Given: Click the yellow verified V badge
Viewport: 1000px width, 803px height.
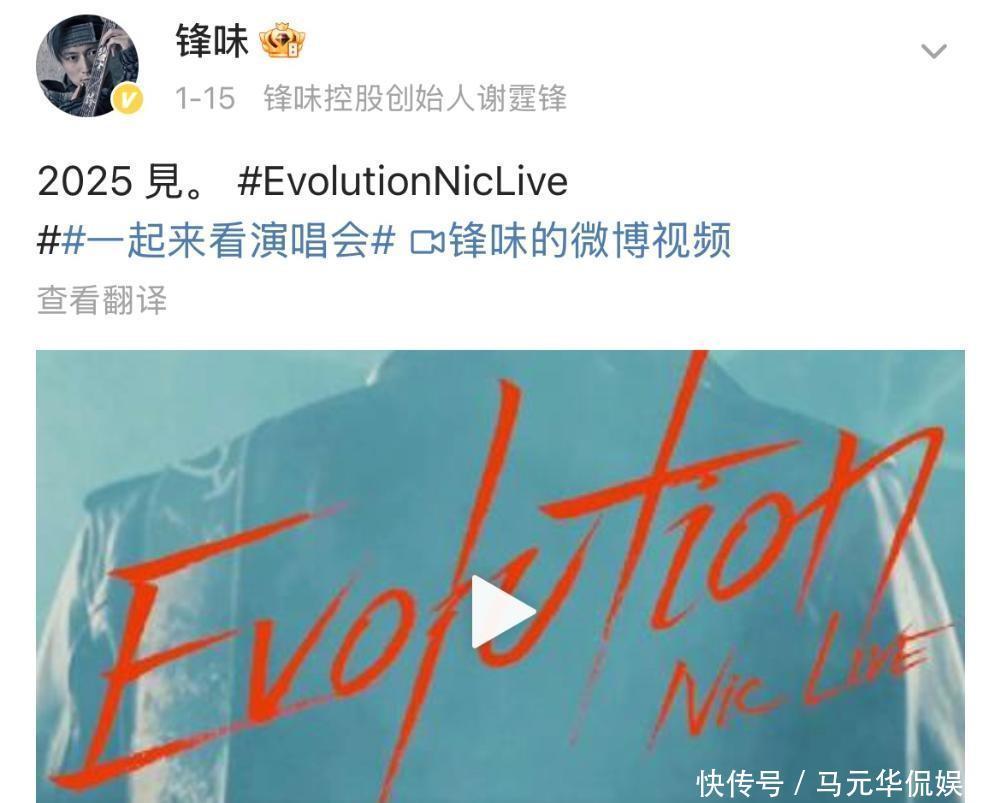Looking at the screenshot, I should click(x=128, y=101).
